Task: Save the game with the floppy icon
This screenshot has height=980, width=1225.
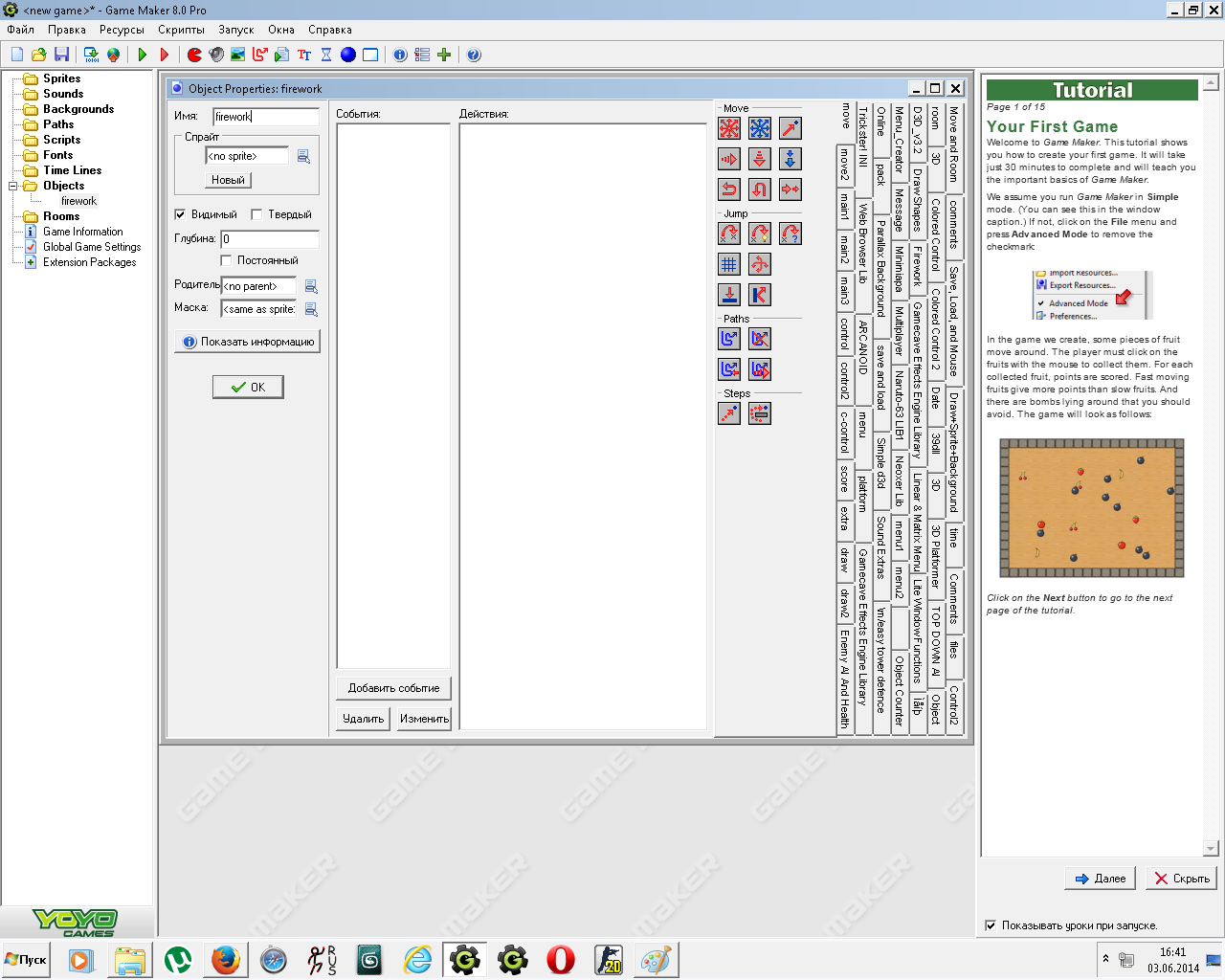Action: 61,55
